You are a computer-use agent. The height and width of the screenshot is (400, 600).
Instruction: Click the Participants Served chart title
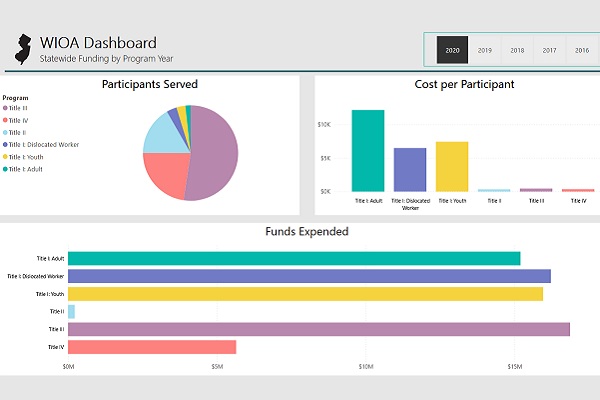coord(150,84)
